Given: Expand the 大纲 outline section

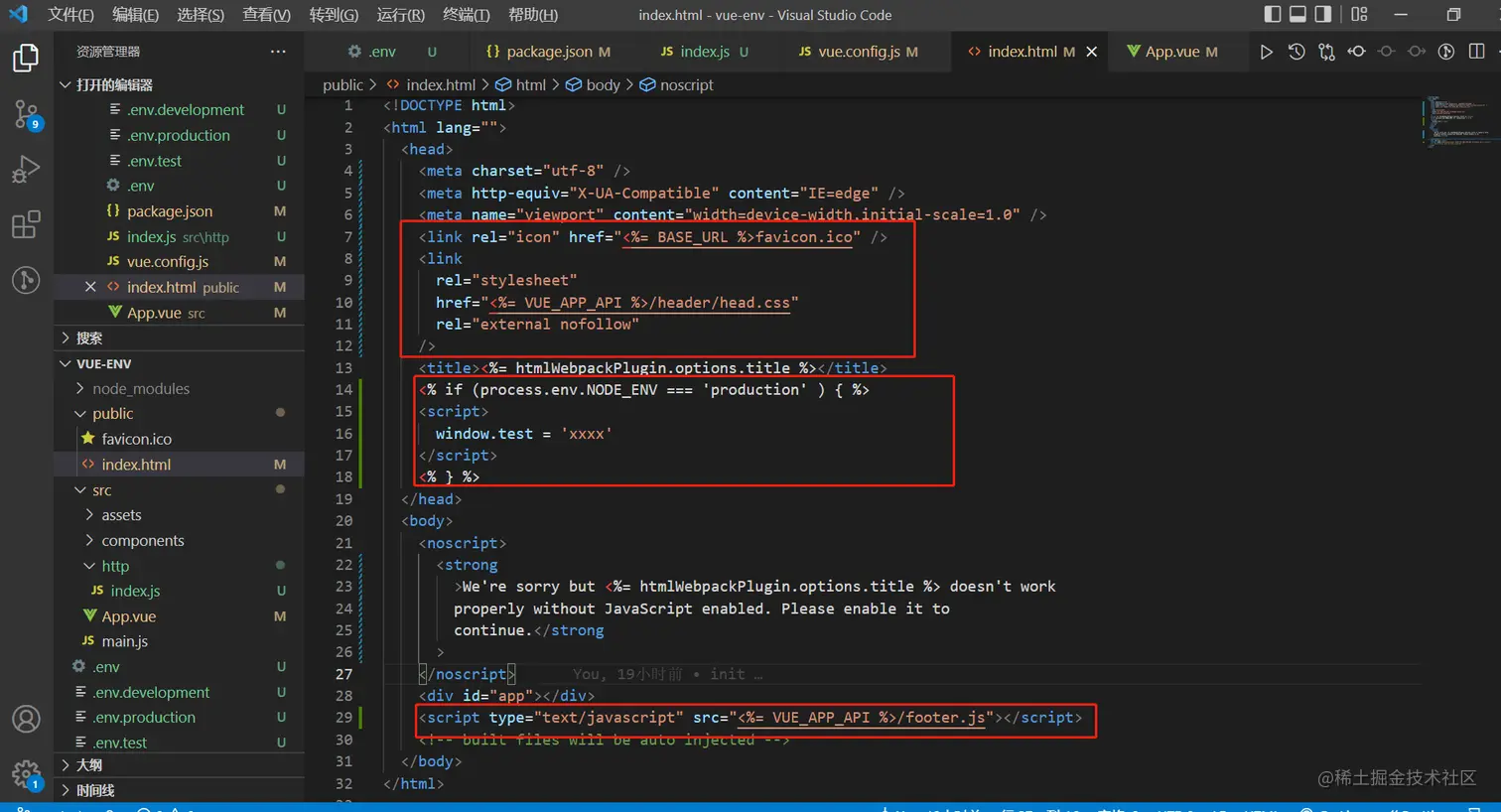Looking at the screenshot, I should 179,765.
